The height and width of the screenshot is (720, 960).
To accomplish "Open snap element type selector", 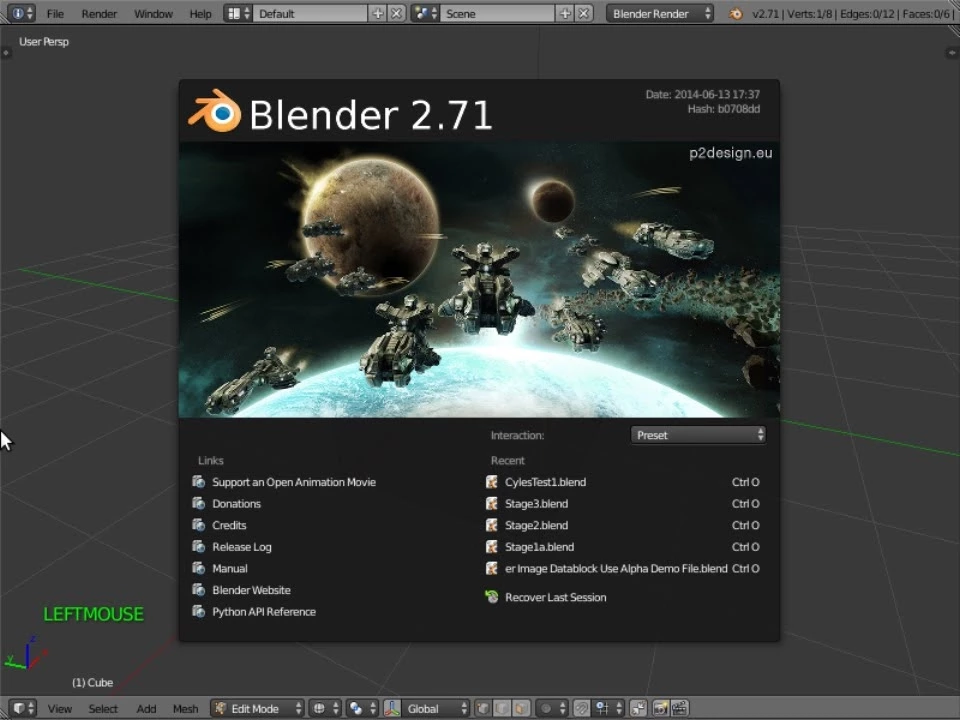I will pyautogui.click(x=609, y=708).
